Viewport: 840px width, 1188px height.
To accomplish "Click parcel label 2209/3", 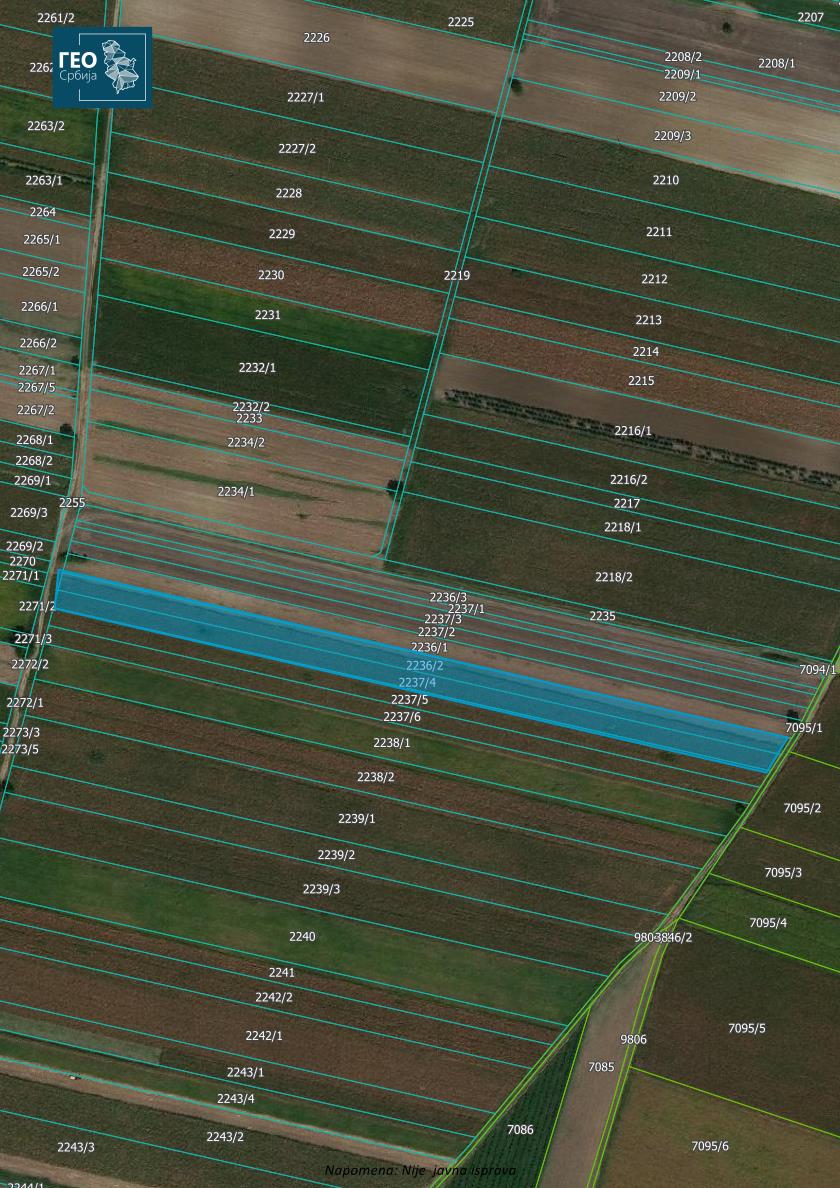I will coord(673,135).
